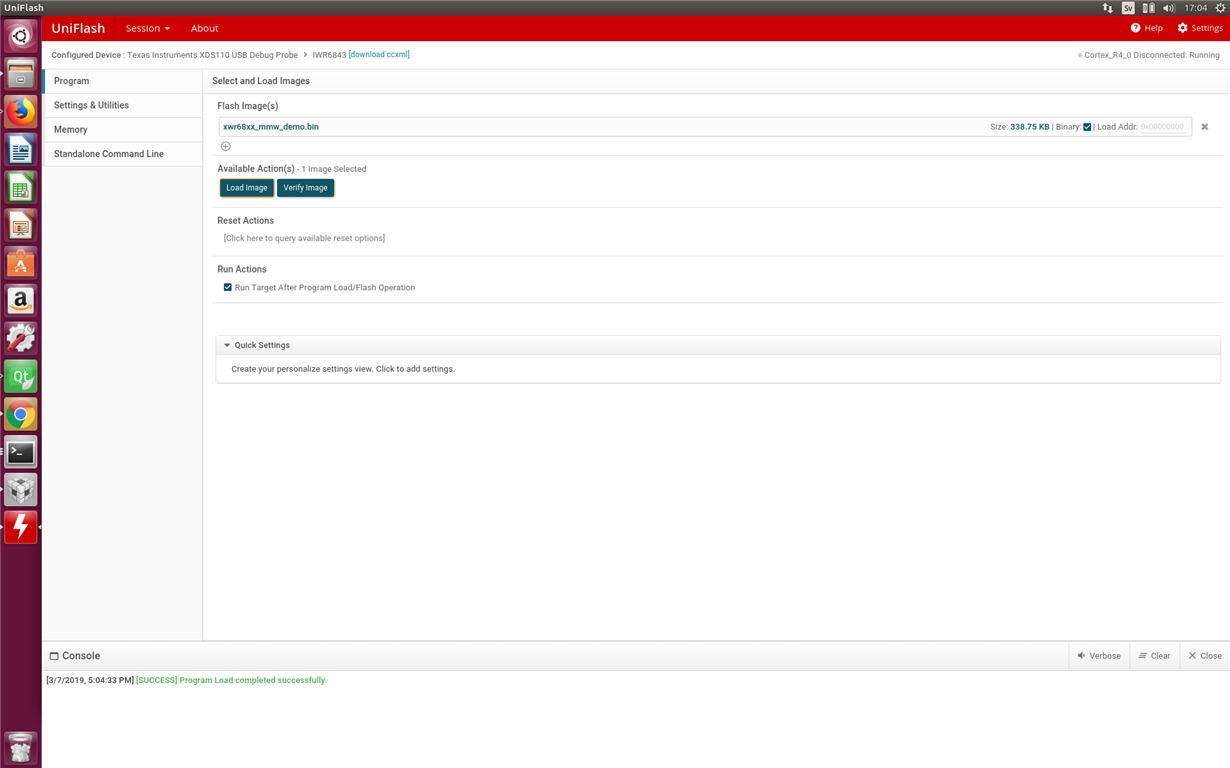This screenshot has width=1230, height=768.
Task: Click the battery indicator in the top panel
Action: (x=1148, y=8)
